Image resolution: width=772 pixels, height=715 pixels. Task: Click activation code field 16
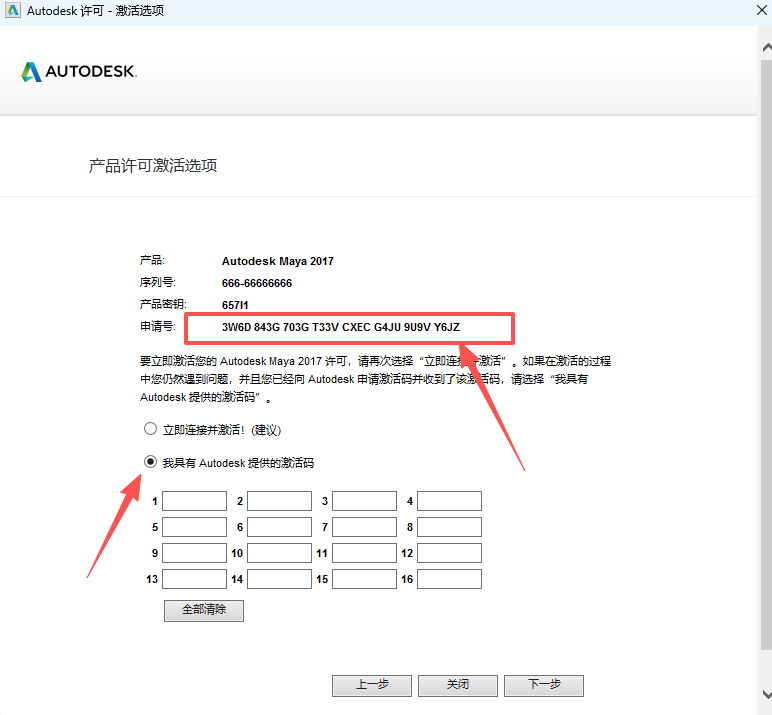(x=450, y=579)
